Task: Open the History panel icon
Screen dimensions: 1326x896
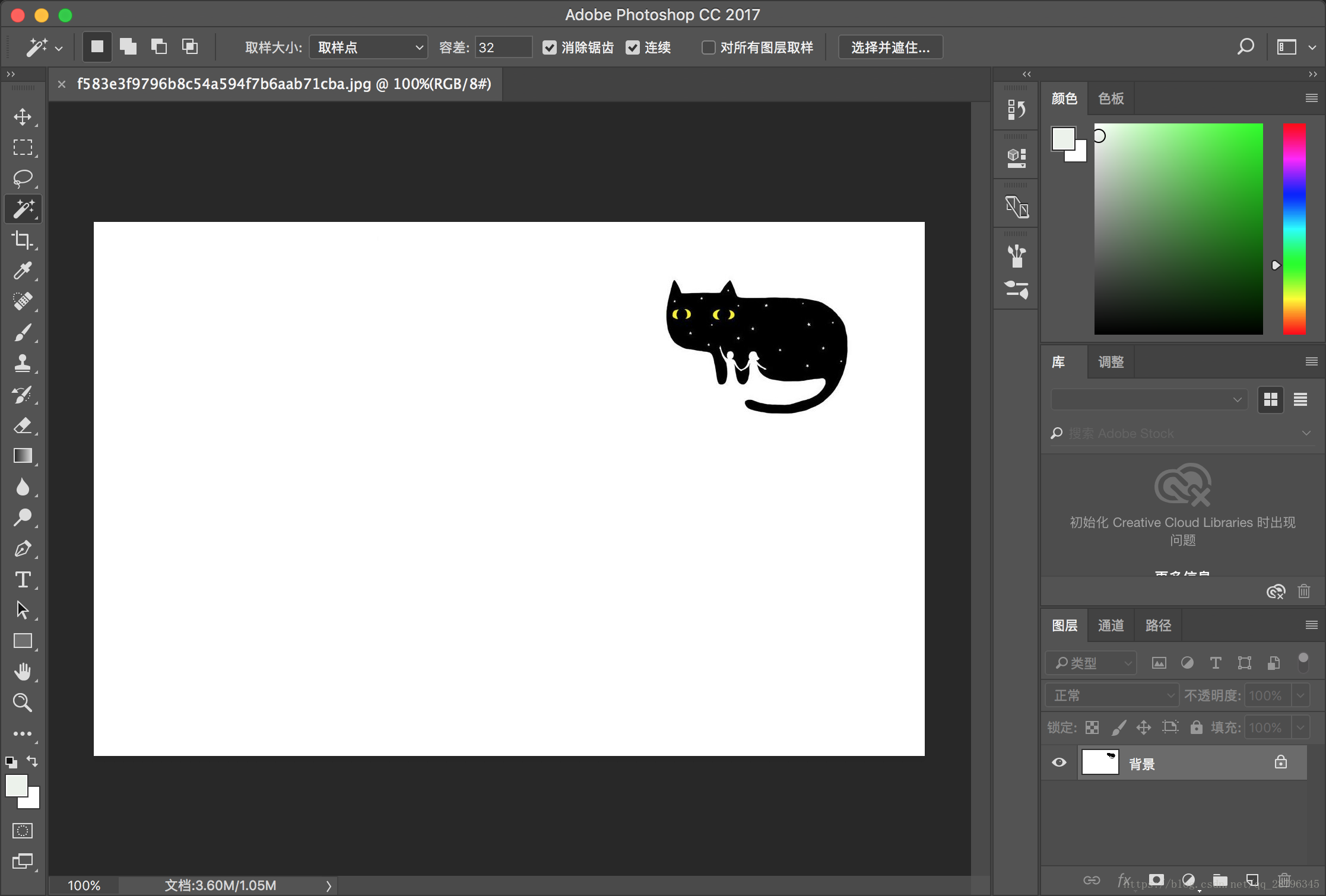Action: coord(1016,109)
